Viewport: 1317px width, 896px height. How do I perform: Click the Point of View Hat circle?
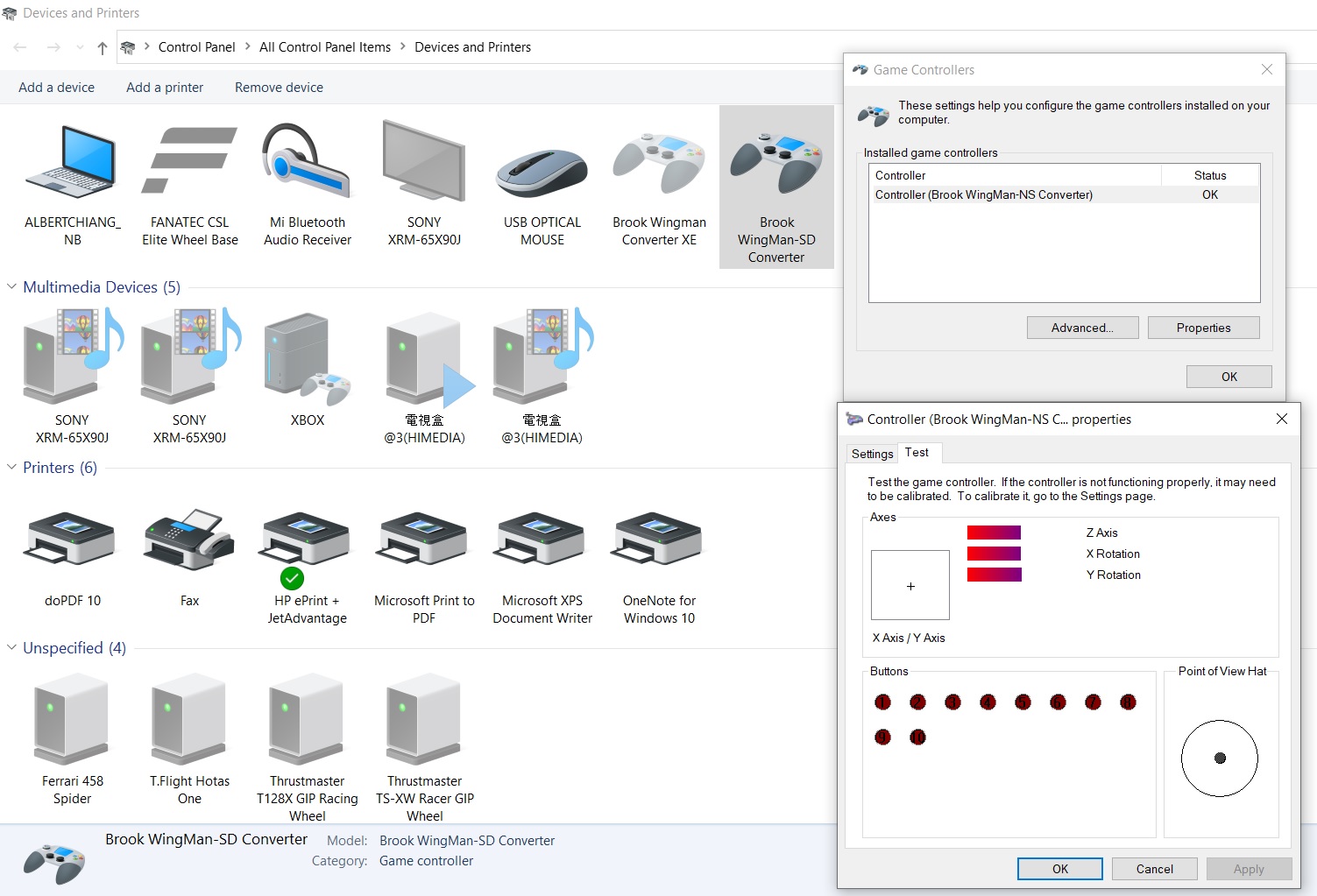[1219, 758]
